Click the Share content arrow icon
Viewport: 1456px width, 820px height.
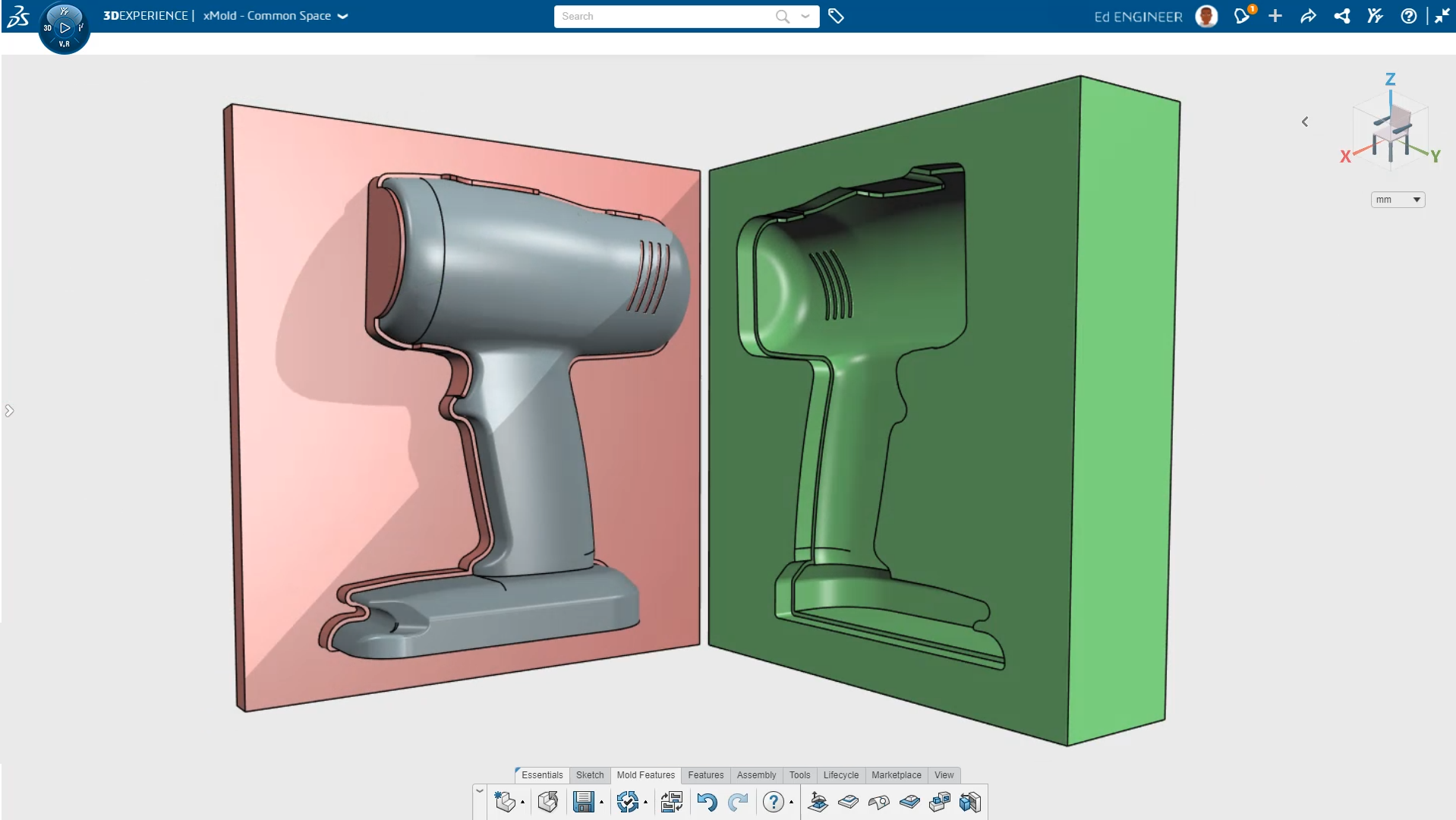[x=1308, y=16]
